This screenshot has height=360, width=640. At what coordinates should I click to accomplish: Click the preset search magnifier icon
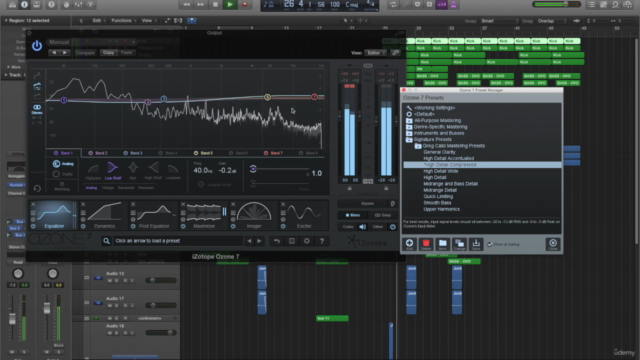(107, 241)
